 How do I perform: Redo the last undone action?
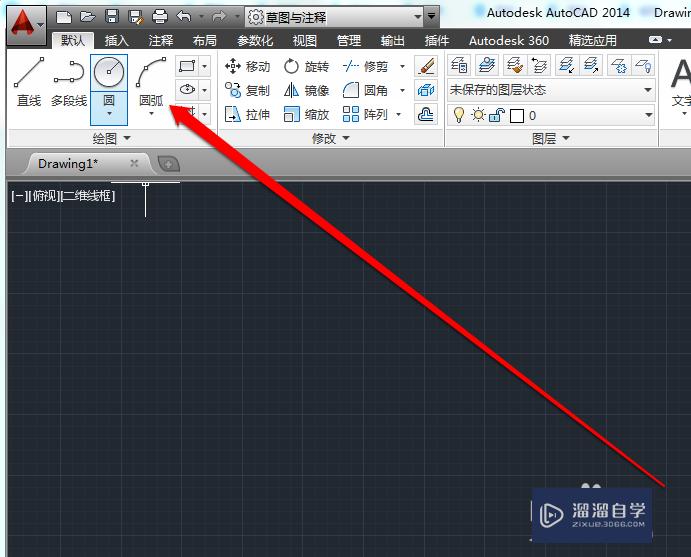click(x=219, y=17)
